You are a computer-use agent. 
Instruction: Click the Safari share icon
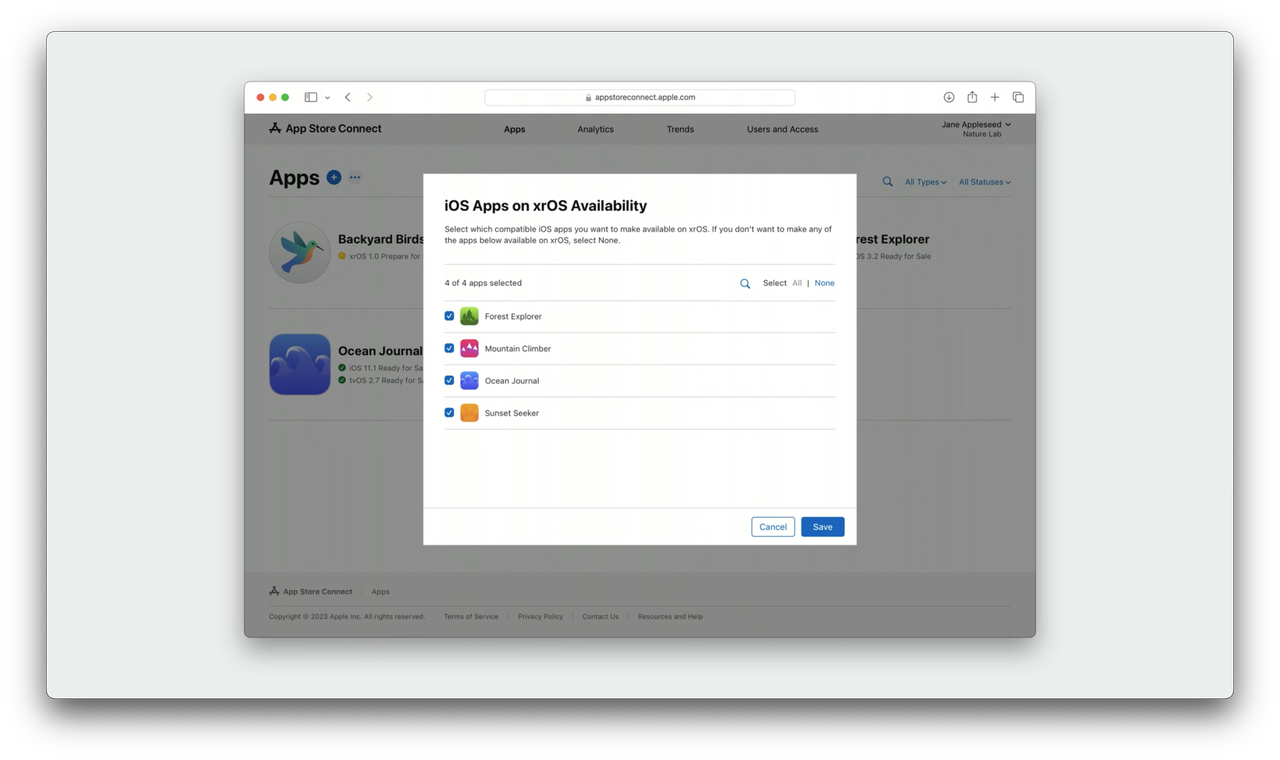(972, 97)
